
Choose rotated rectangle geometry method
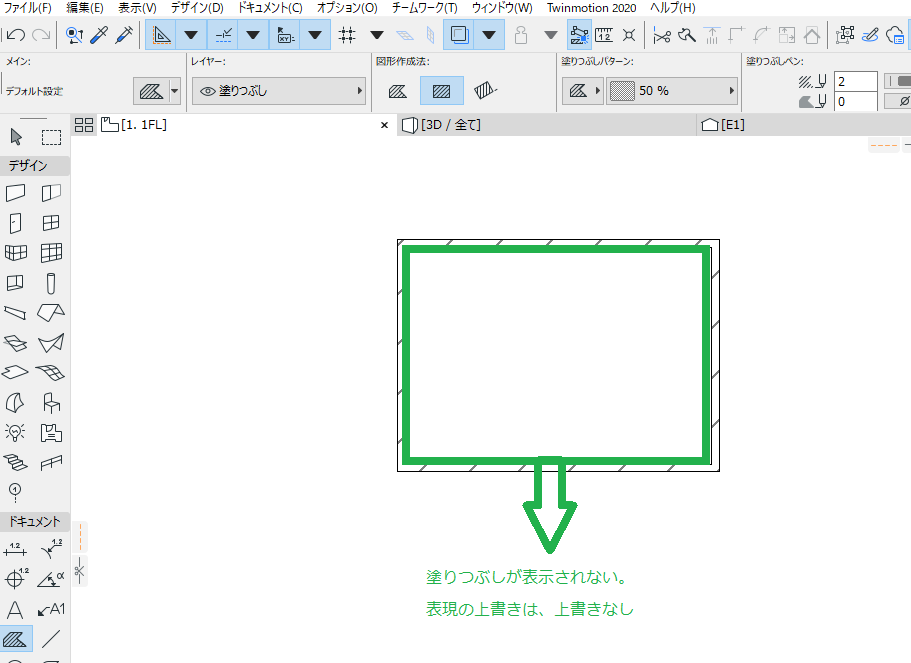485,91
